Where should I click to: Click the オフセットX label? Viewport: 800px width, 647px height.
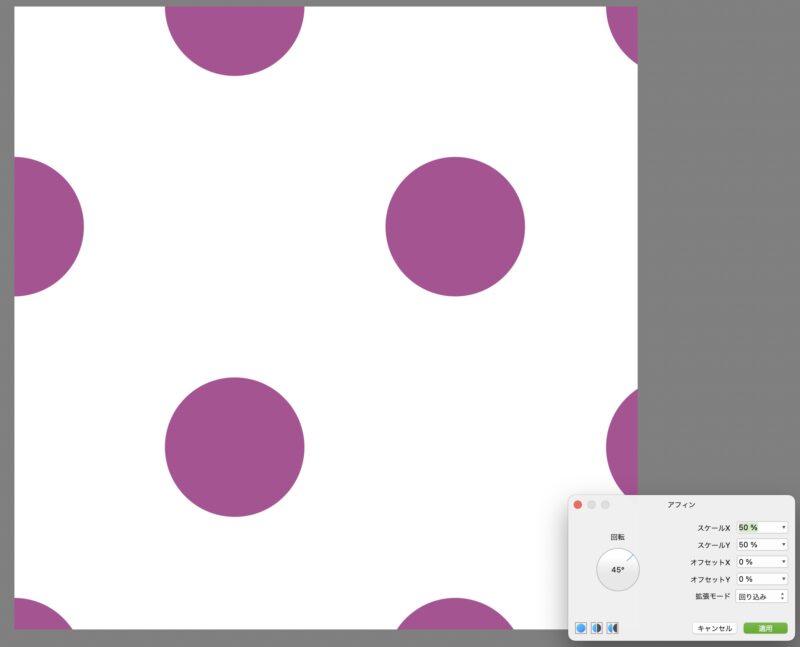[x=710, y=562]
